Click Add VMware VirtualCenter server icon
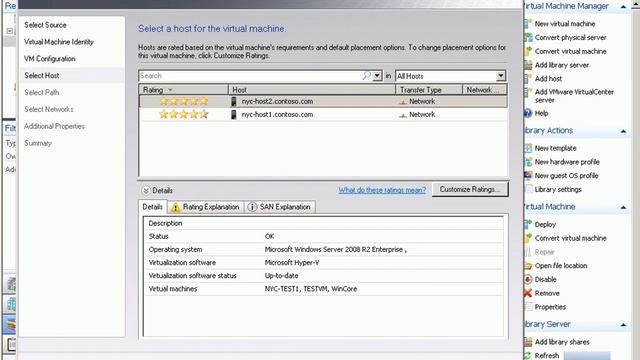The height and width of the screenshot is (360, 640). coord(528,92)
